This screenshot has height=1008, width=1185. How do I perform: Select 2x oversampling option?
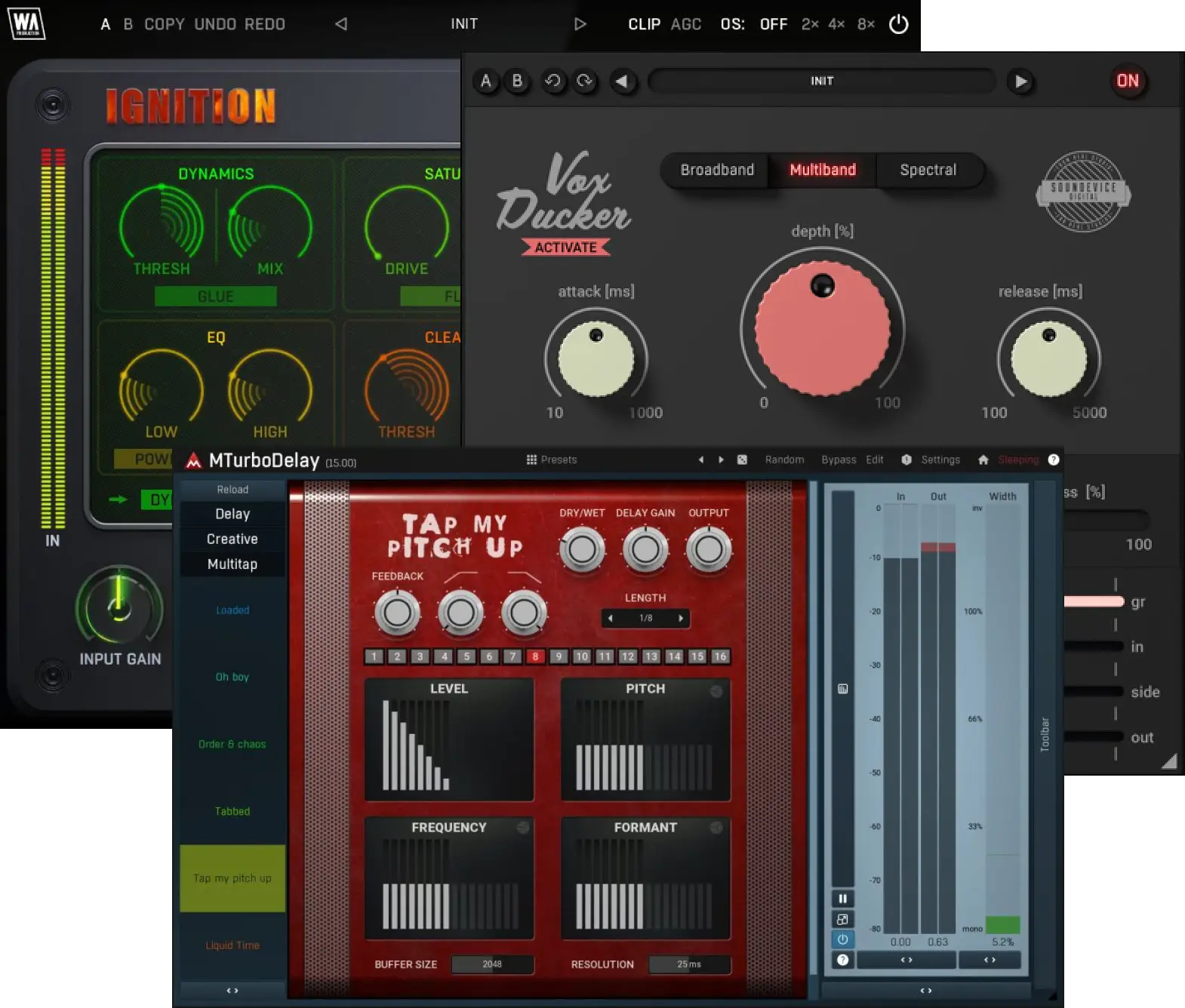tap(810, 24)
